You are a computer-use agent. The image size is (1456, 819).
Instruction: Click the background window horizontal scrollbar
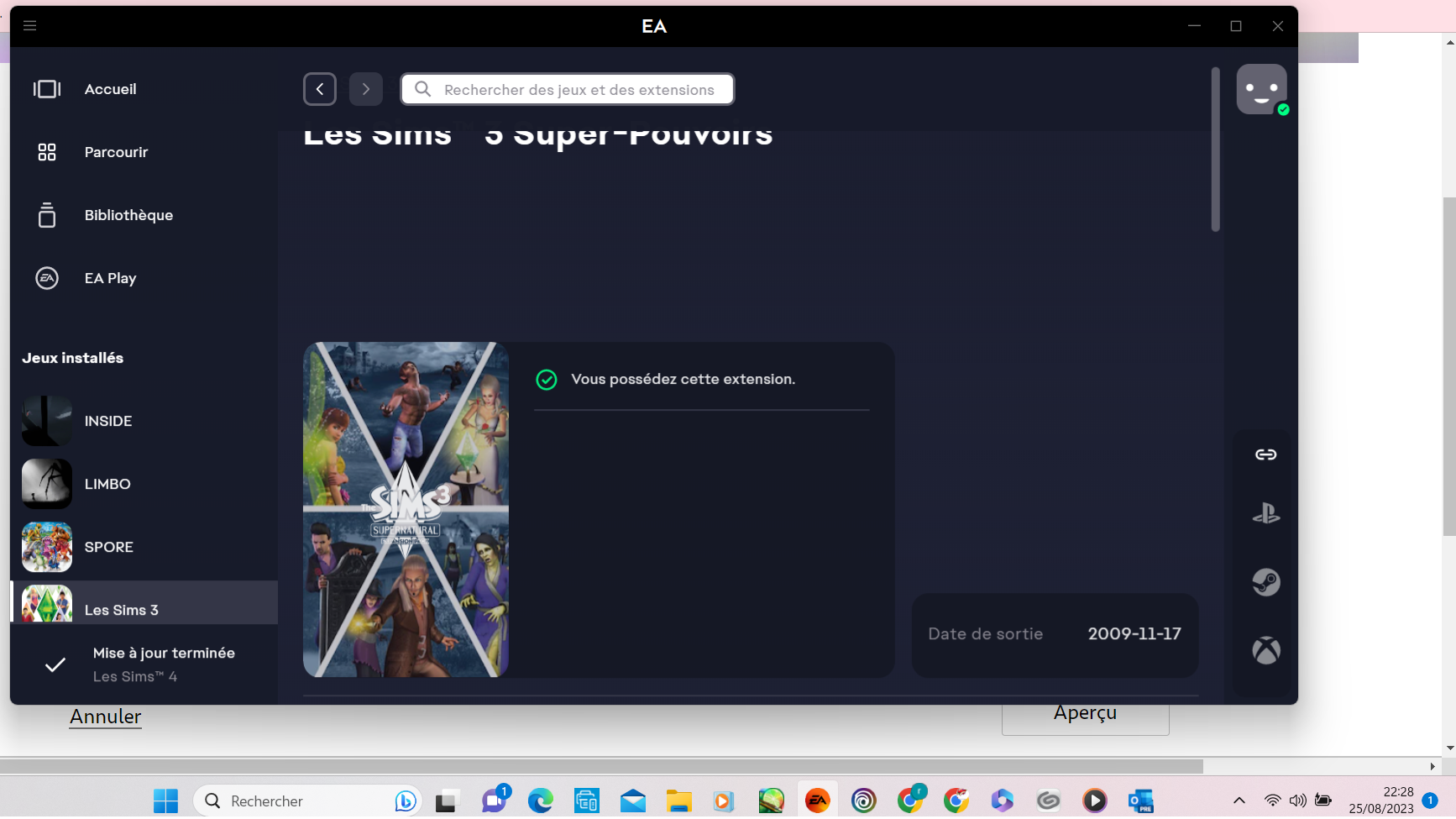click(x=601, y=766)
